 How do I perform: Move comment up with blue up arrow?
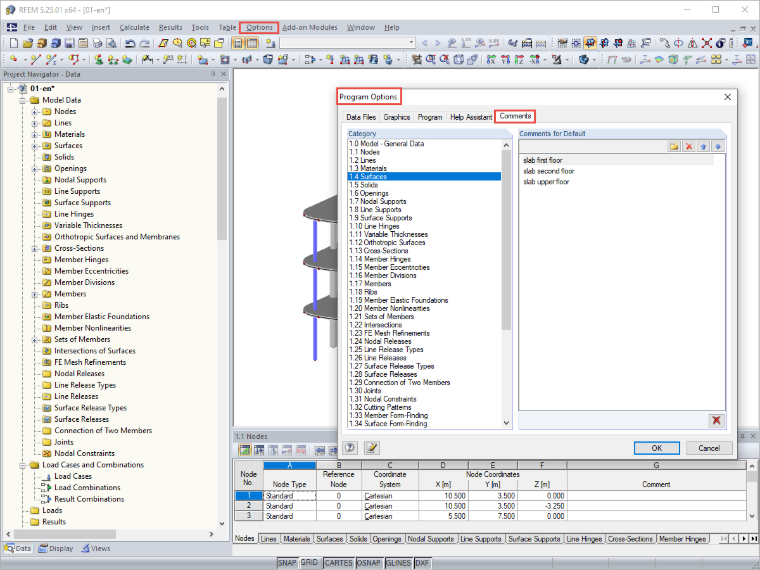click(703, 146)
